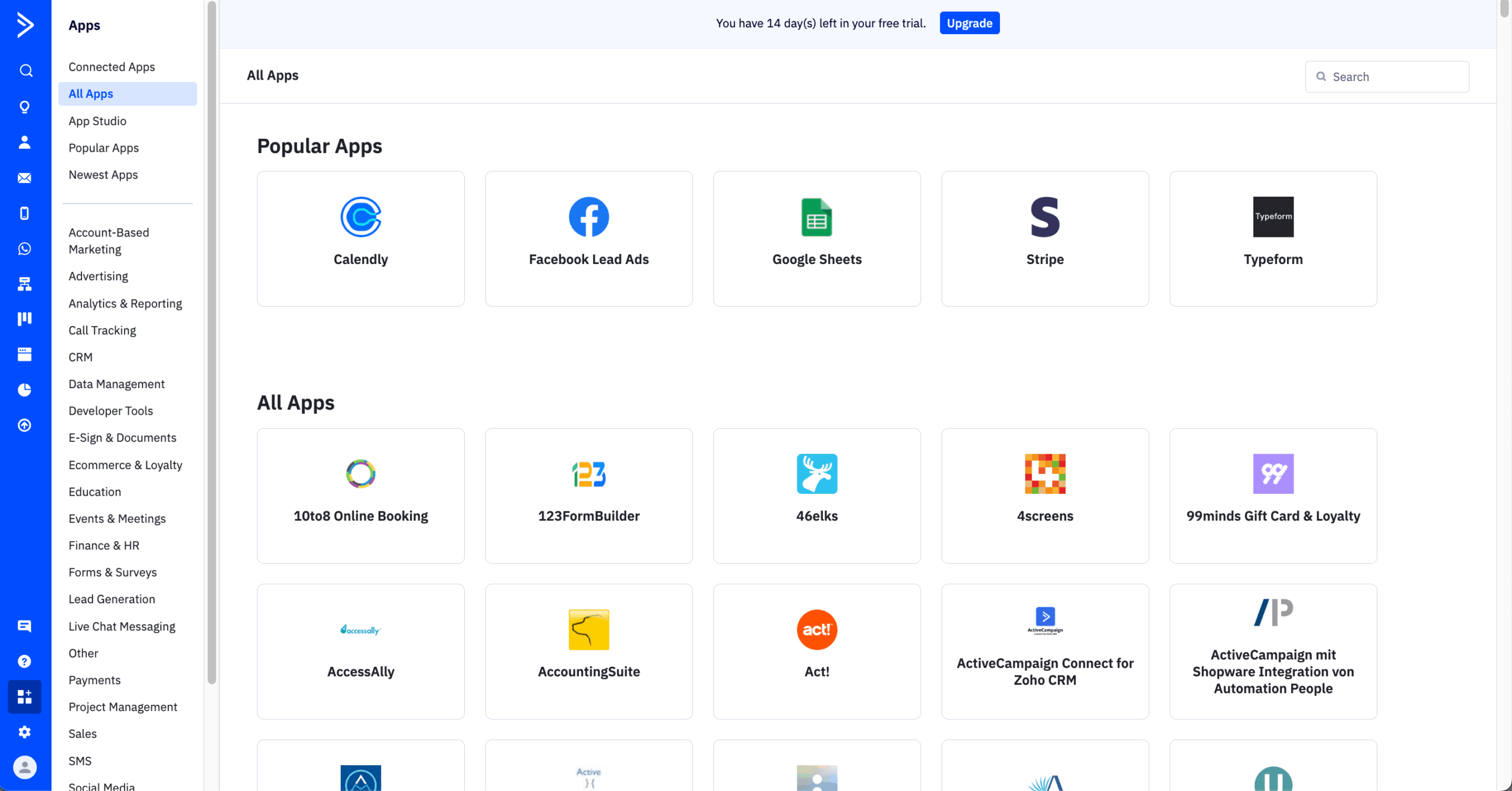Image resolution: width=1512 pixels, height=791 pixels.
Task: Filter by Live Chat Messaging category
Action: pos(122,627)
